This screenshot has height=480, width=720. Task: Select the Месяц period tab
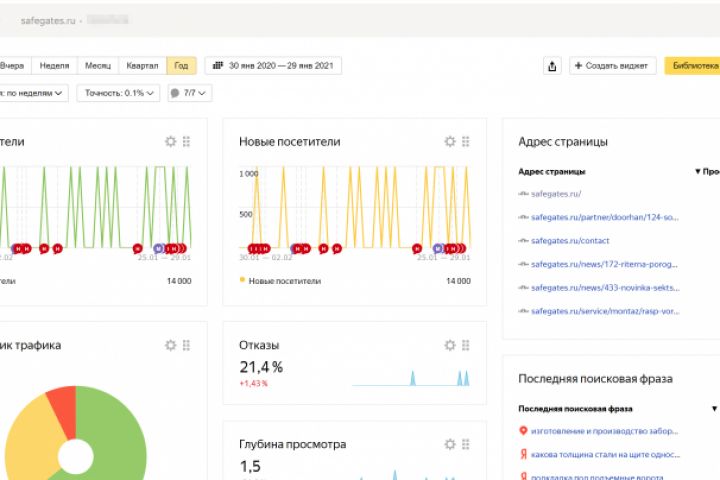[98, 66]
